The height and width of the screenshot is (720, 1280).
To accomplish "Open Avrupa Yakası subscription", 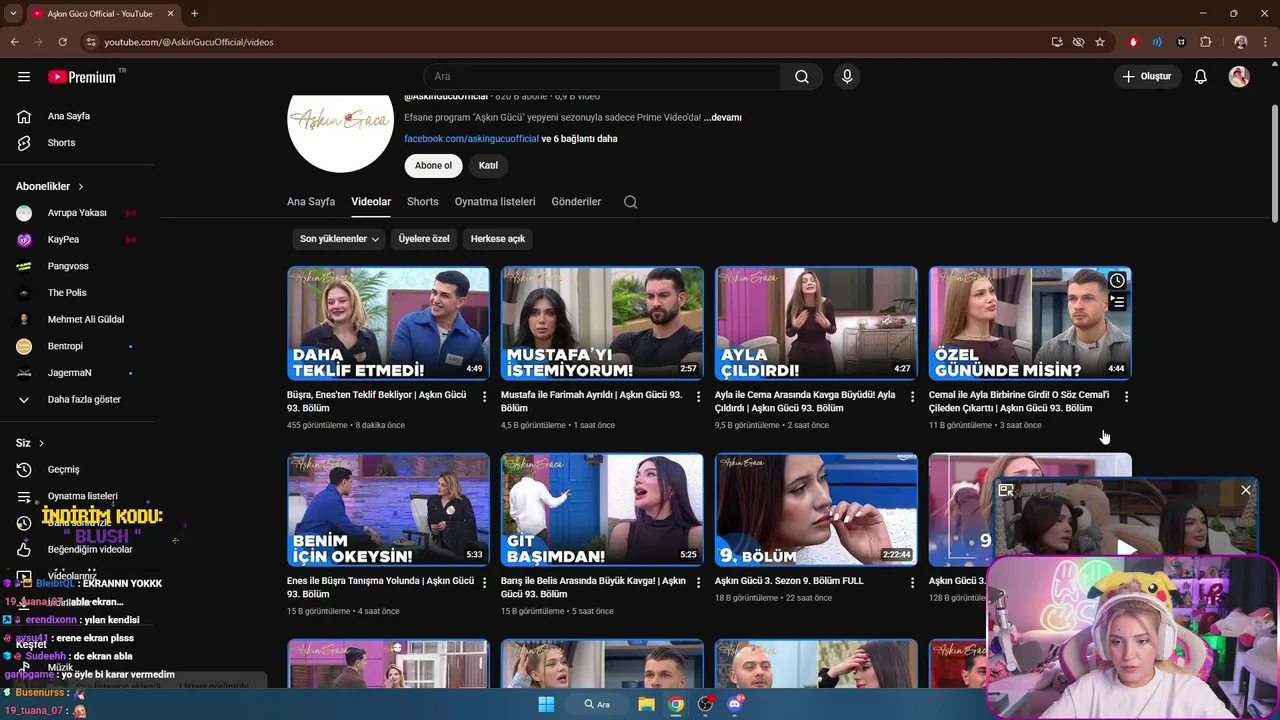I will [77, 213].
